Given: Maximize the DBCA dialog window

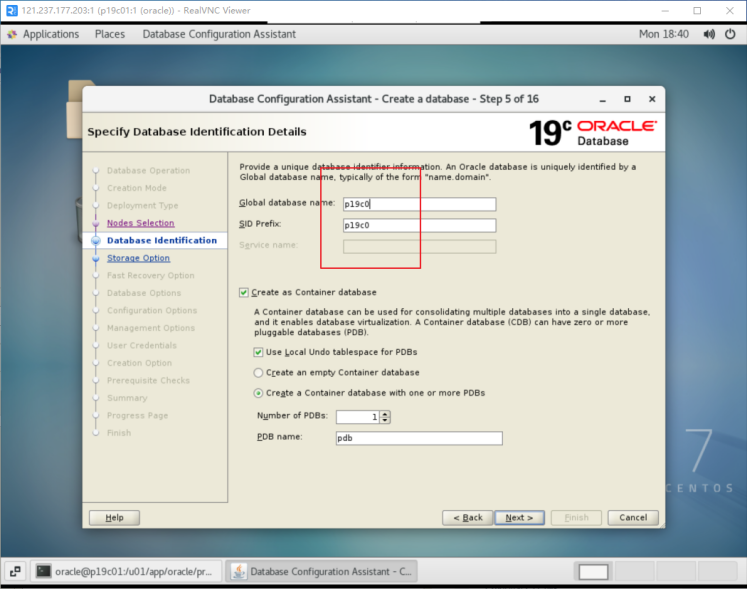Looking at the screenshot, I should pyautogui.click(x=627, y=99).
